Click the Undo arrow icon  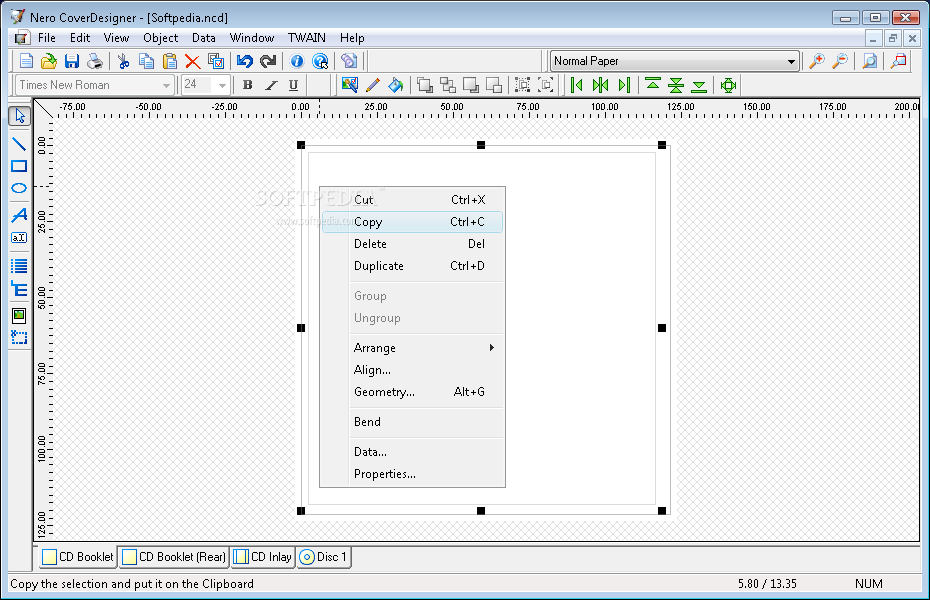[244, 61]
